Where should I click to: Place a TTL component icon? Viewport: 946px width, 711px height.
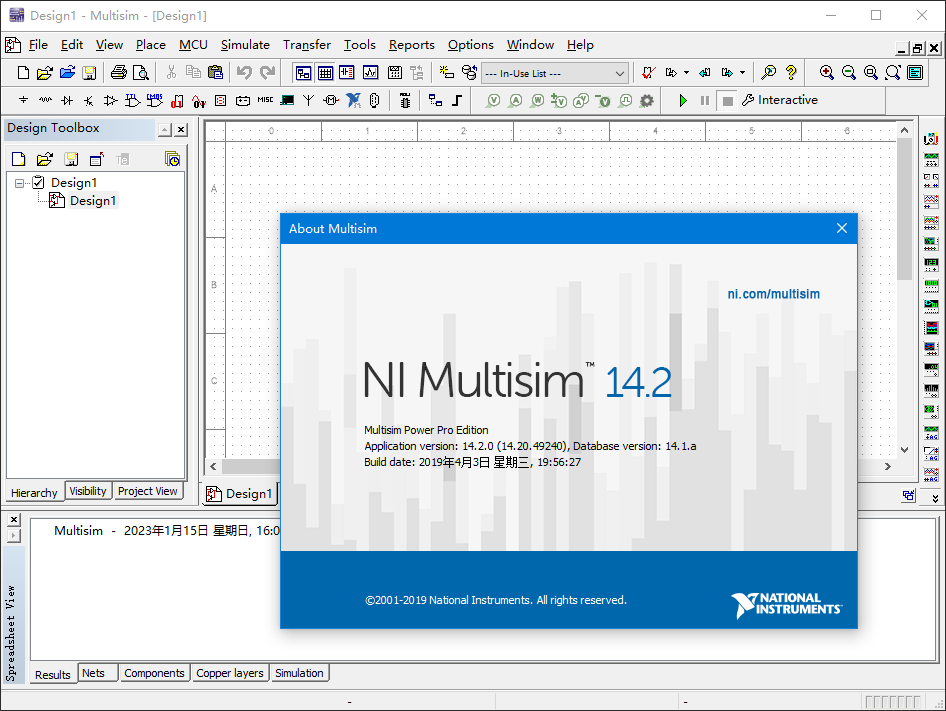[132, 100]
